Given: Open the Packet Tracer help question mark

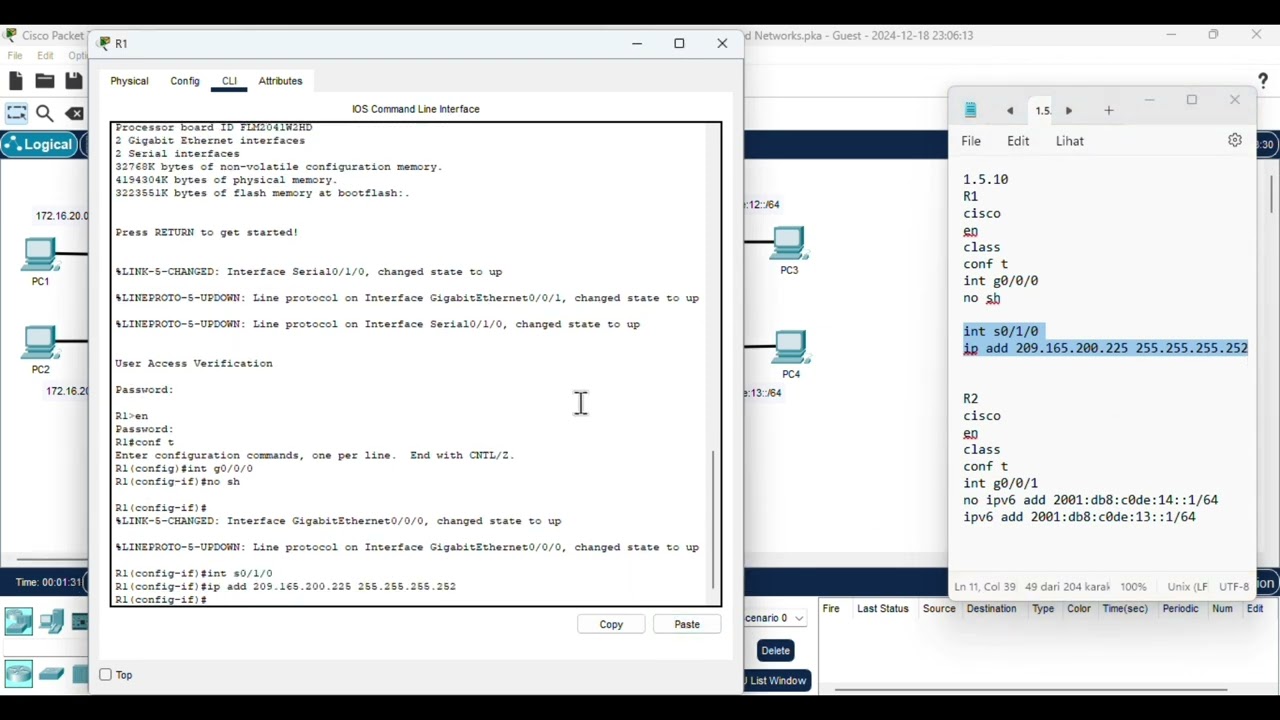Looking at the screenshot, I should tap(1262, 81).
